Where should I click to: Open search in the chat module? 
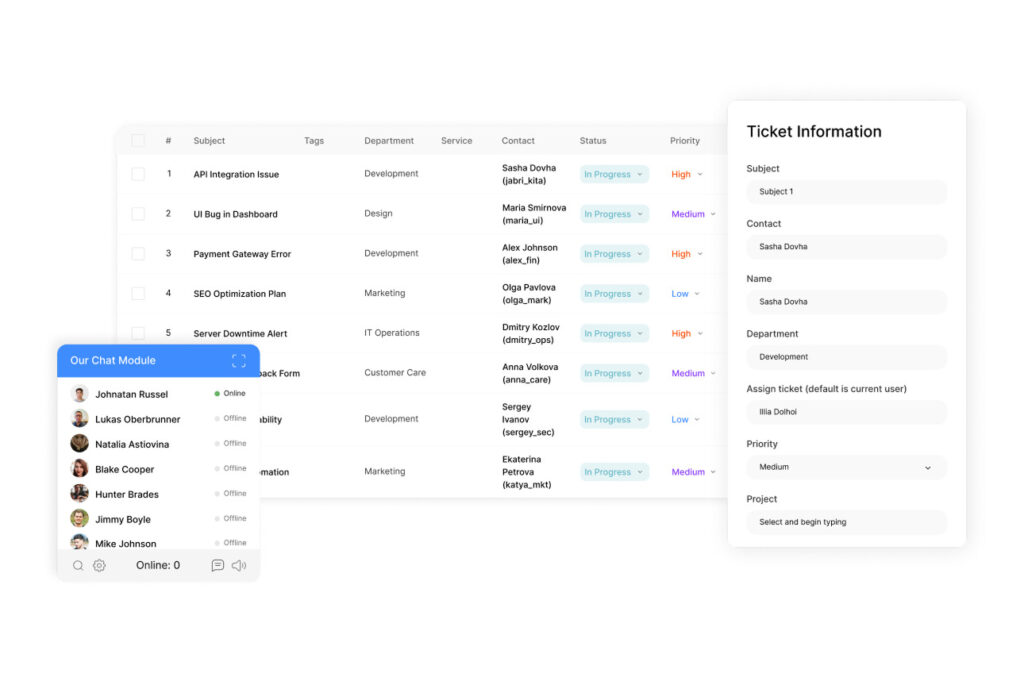pyautogui.click(x=78, y=566)
